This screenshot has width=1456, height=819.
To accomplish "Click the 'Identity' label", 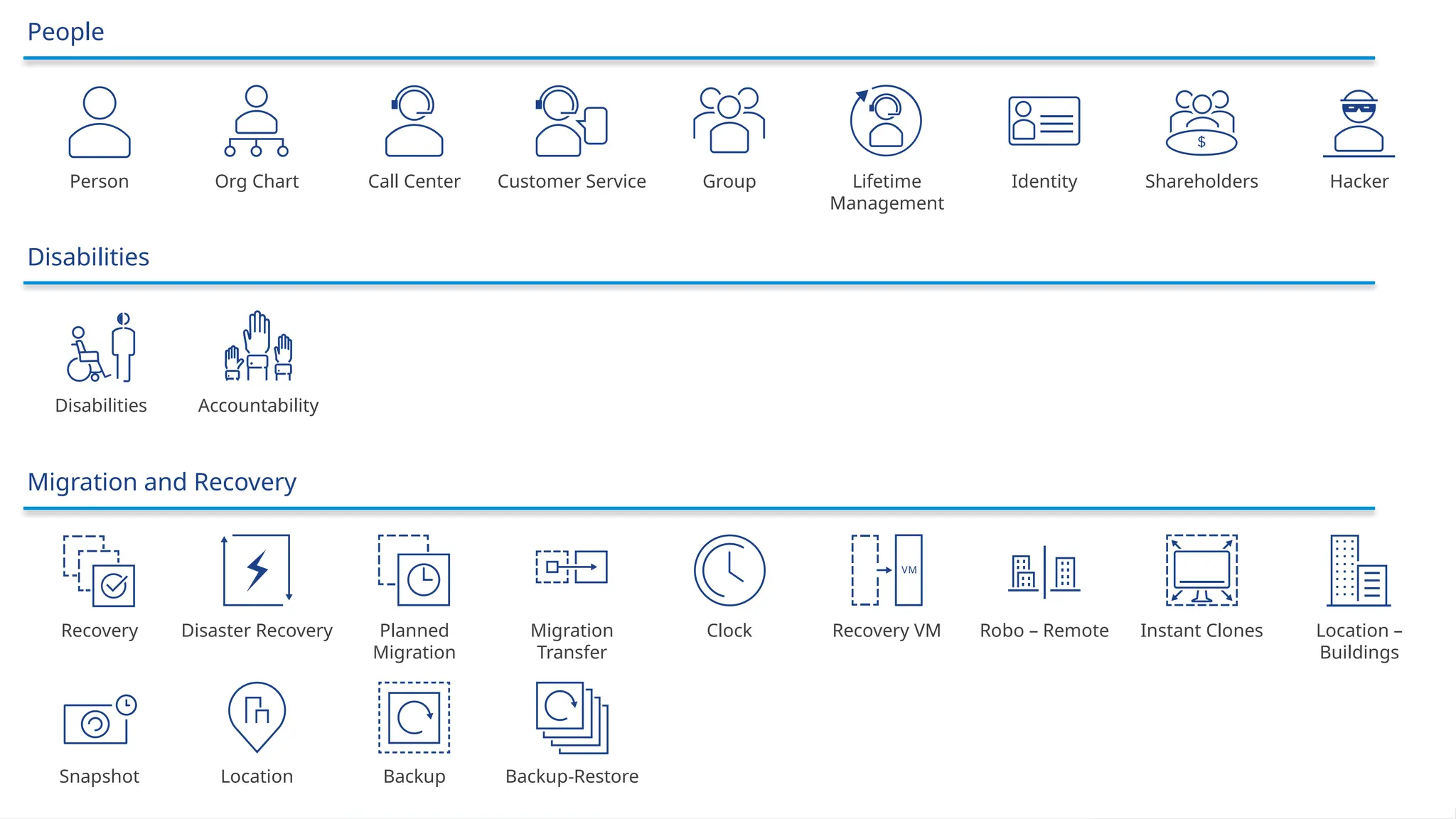I will point(1044,182).
